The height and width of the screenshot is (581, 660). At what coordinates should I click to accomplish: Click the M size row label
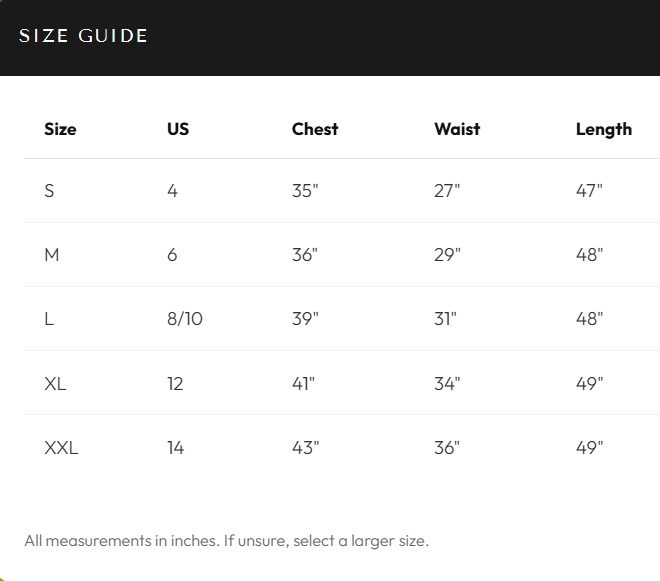pyautogui.click(x=52, y=255)
